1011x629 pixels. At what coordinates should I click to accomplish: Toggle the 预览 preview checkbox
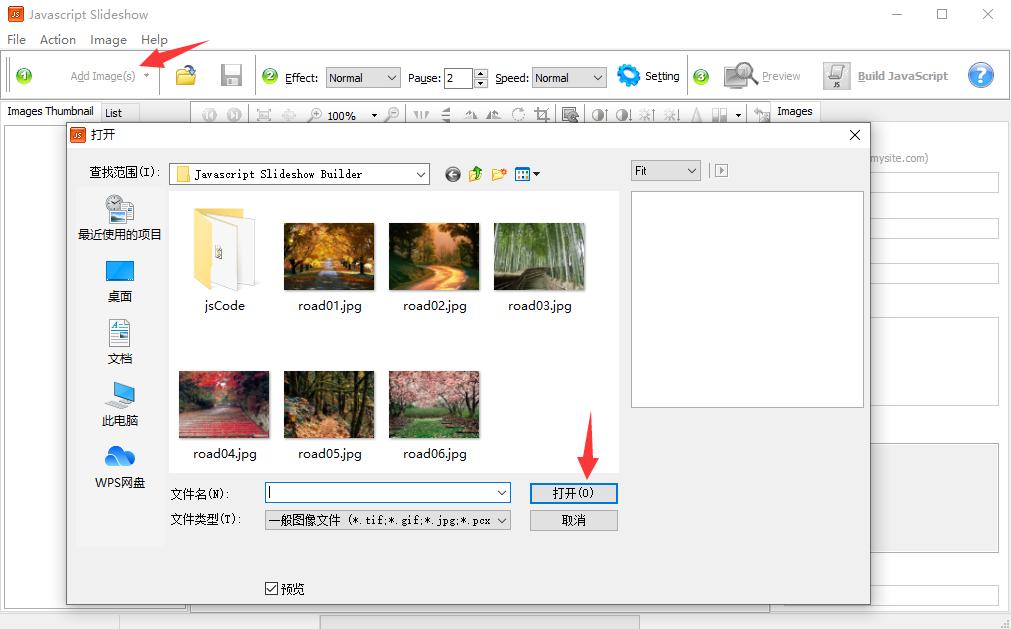tap(271, 588)
